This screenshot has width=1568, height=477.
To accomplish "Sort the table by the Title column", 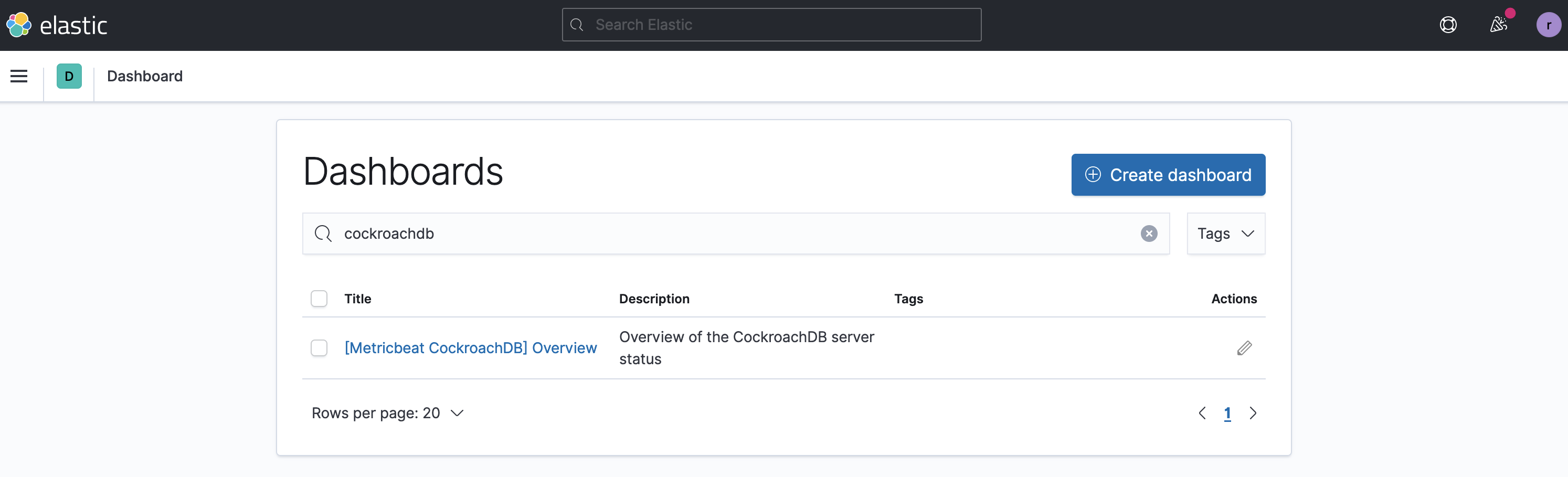I will 357,298.
